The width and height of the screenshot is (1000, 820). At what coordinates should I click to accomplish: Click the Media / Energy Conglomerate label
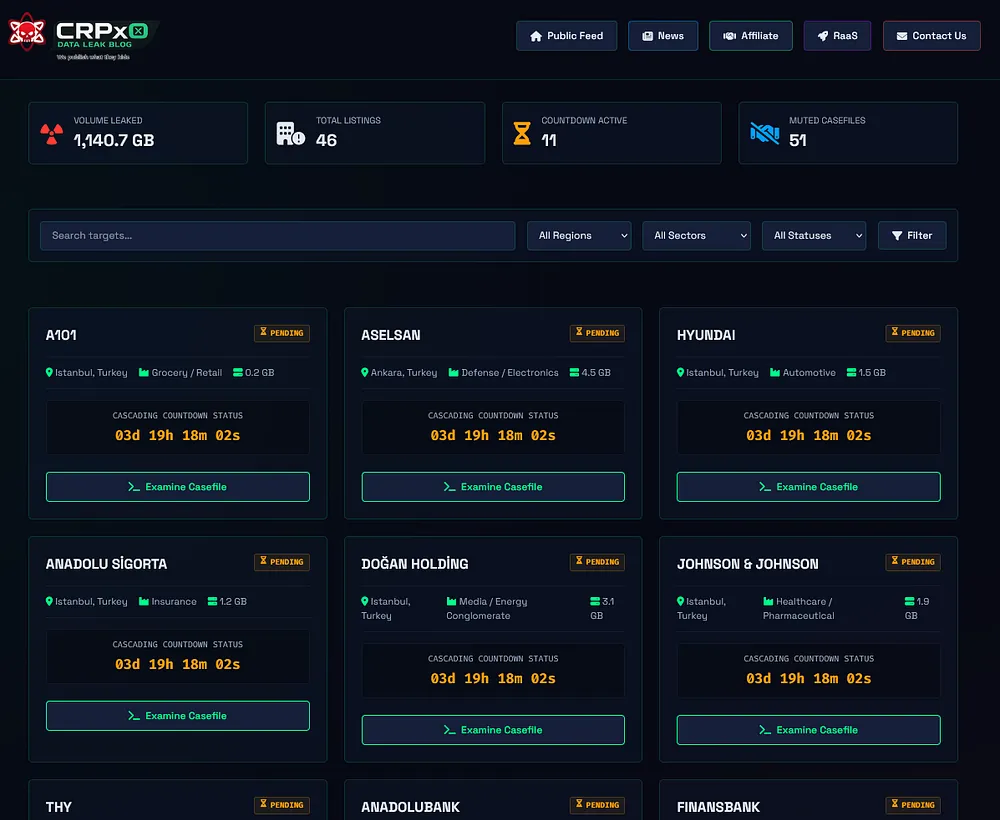487,608
